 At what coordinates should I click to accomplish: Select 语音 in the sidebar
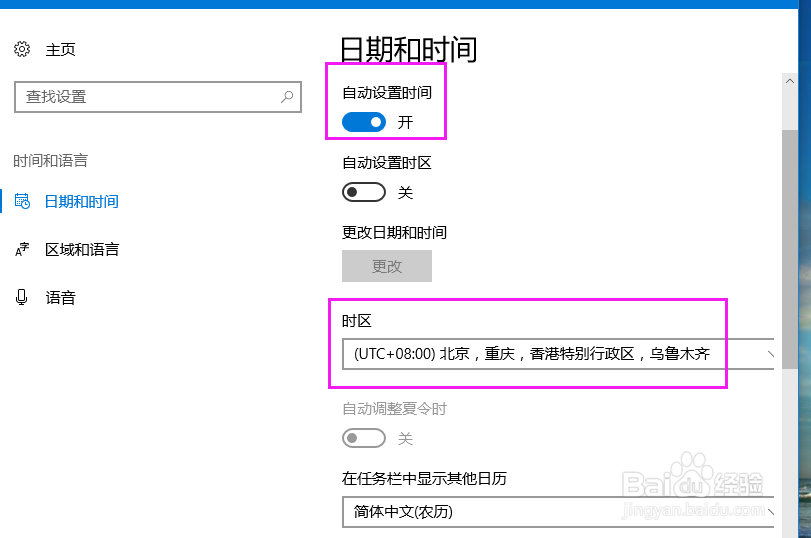(60, 297)
